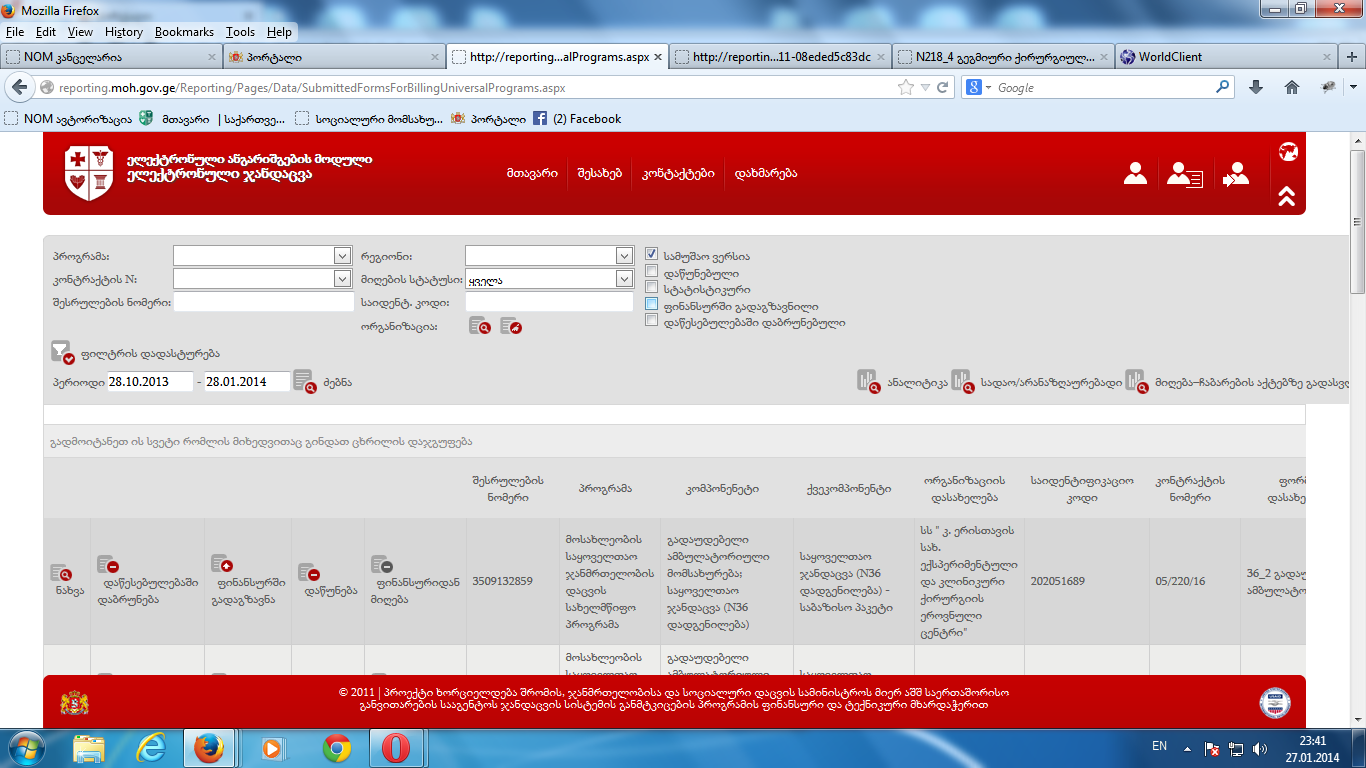Image resolution: width=1366 pixels, height=768 pixels.
Task: Click the დახმარება help link in header
Action: click(x=765, y=173)
